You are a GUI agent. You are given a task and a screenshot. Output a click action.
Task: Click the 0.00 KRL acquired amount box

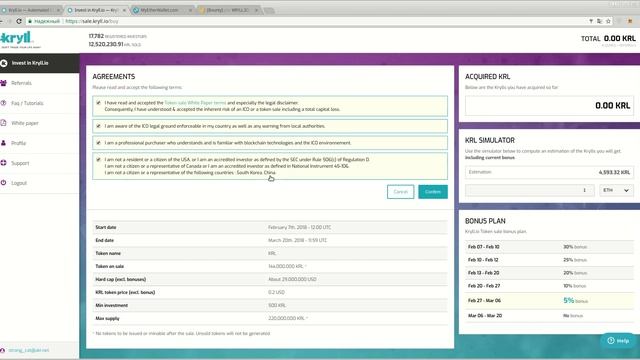click(549, 106)
